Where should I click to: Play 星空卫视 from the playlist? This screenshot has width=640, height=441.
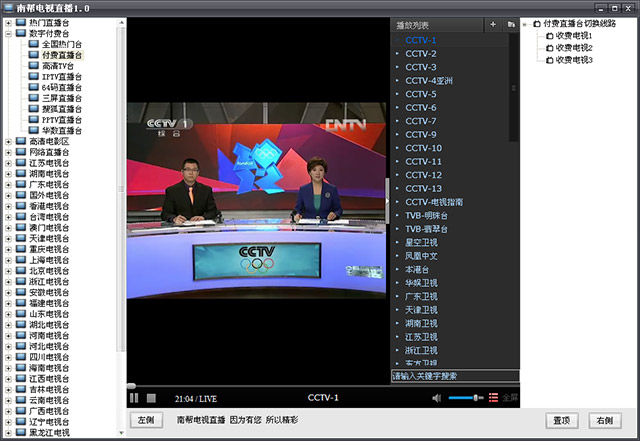coord(421,243)
